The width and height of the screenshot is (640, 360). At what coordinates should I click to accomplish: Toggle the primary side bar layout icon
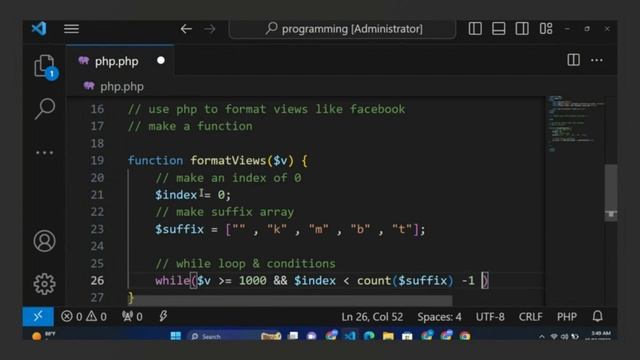[475, 29]
